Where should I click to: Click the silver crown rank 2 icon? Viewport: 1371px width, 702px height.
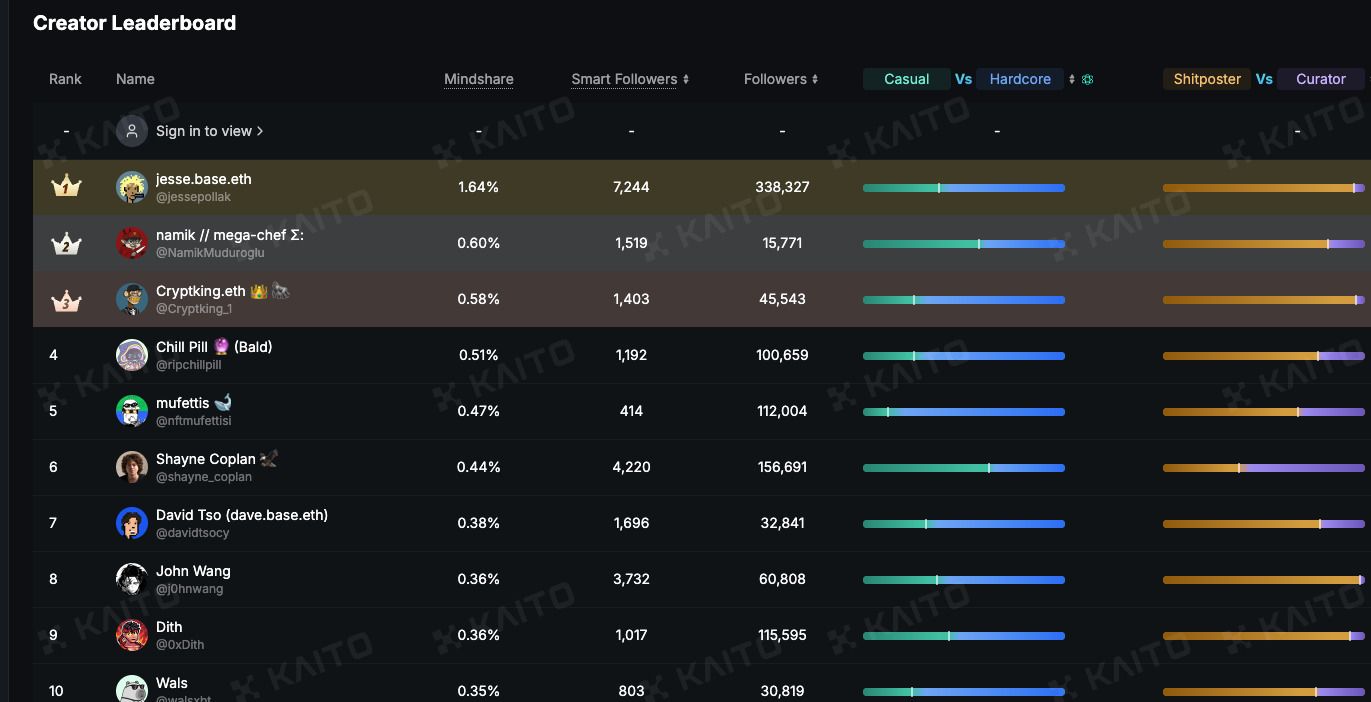coord(66,243)
